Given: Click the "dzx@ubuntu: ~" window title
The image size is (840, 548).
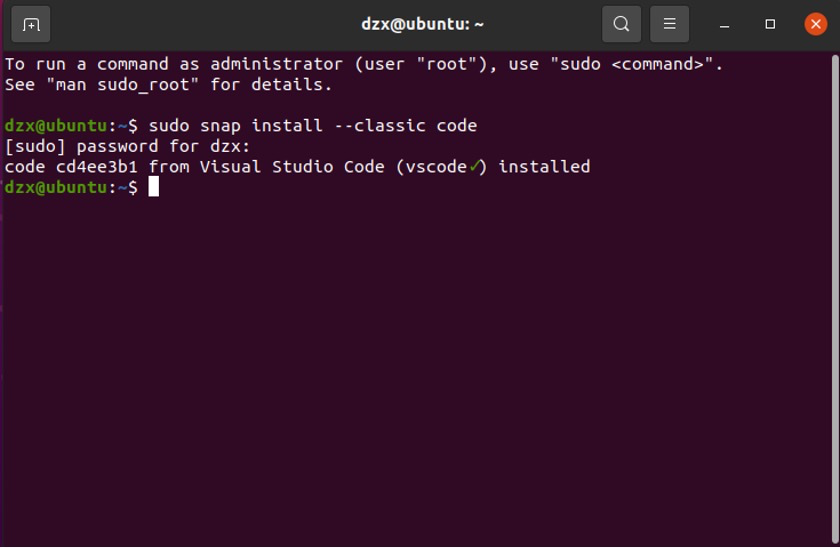Looking at the screenshot, I should point(422,24).
